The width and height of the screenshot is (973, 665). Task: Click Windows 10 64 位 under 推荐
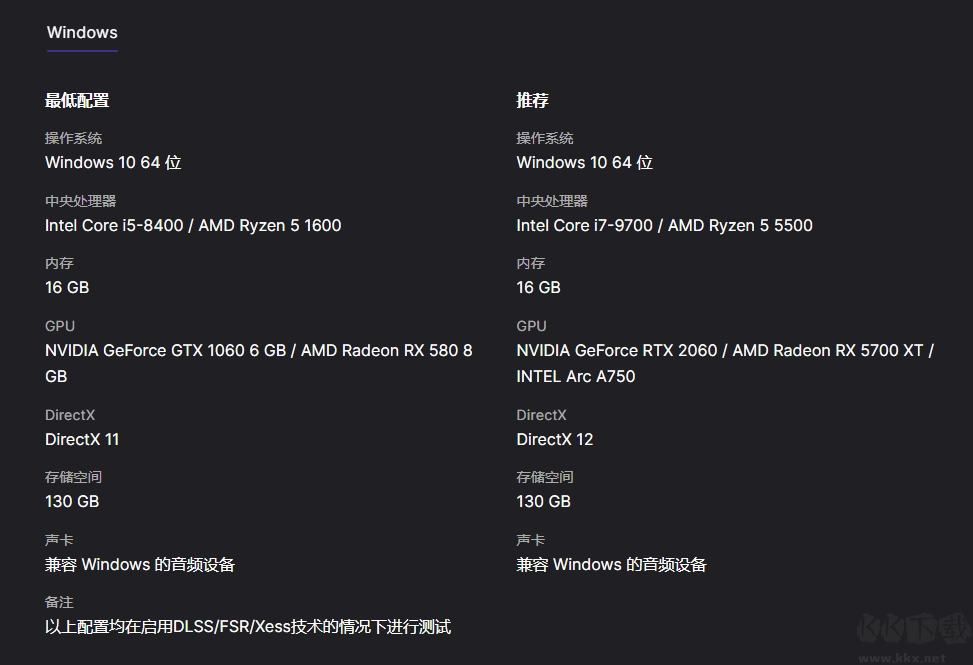584,162
